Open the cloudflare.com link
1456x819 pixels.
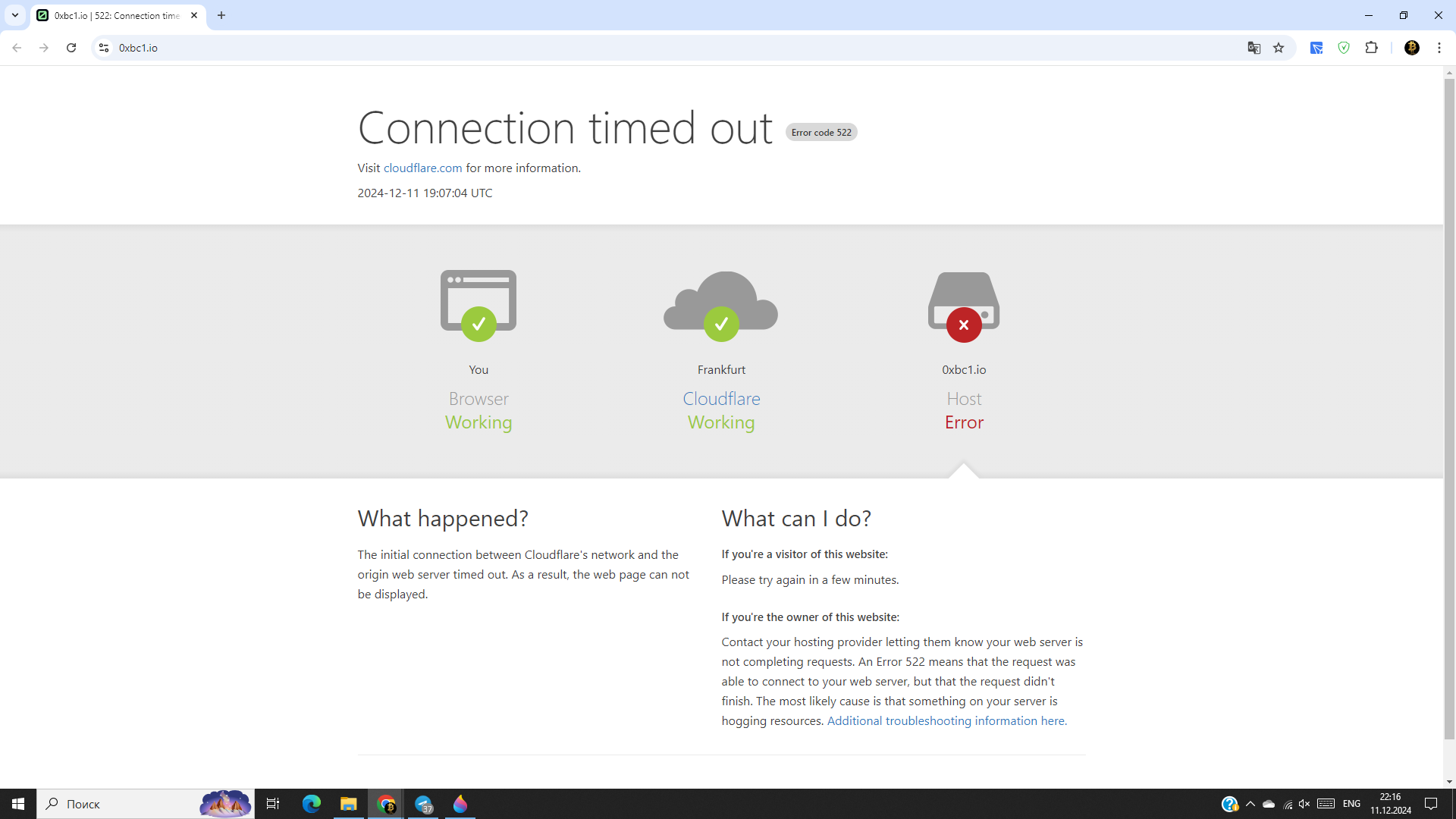pyautogui.click(x=422, y=168)
